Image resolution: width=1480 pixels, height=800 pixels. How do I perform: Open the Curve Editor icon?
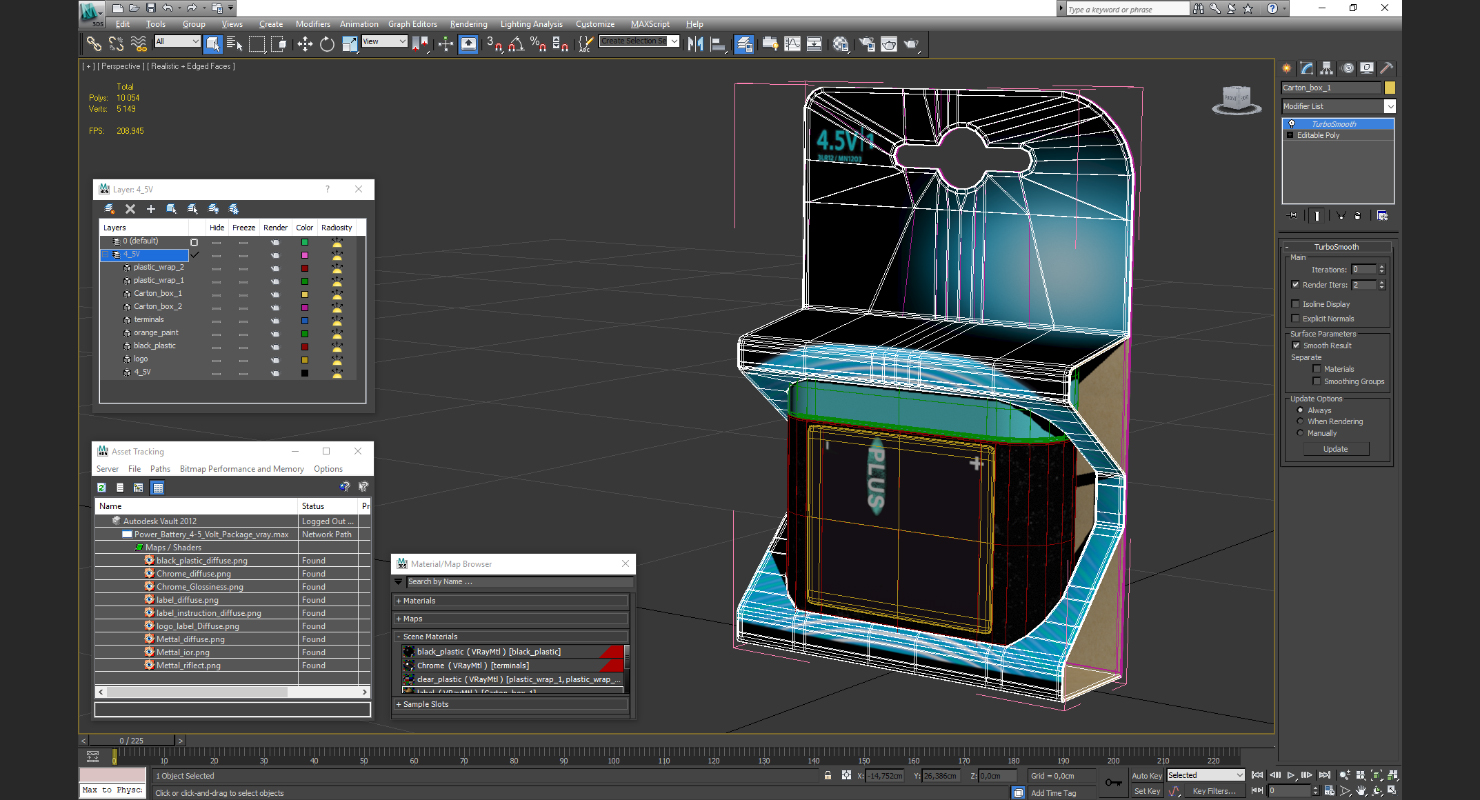(793, 44)
